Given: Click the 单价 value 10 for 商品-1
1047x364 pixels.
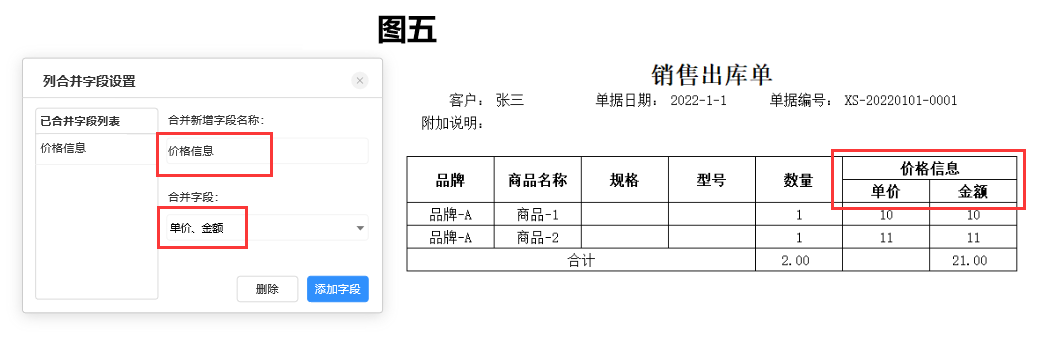Looking at the screenshot, I should pos(886,214).
